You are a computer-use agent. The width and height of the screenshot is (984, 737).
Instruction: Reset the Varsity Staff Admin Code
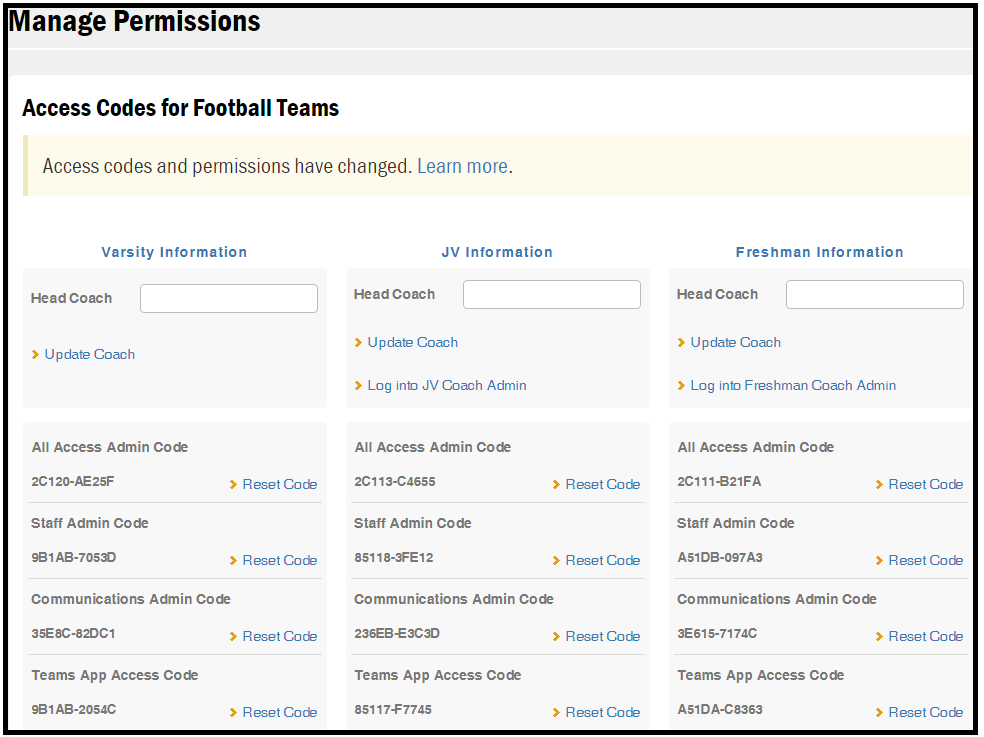(279, 560)
